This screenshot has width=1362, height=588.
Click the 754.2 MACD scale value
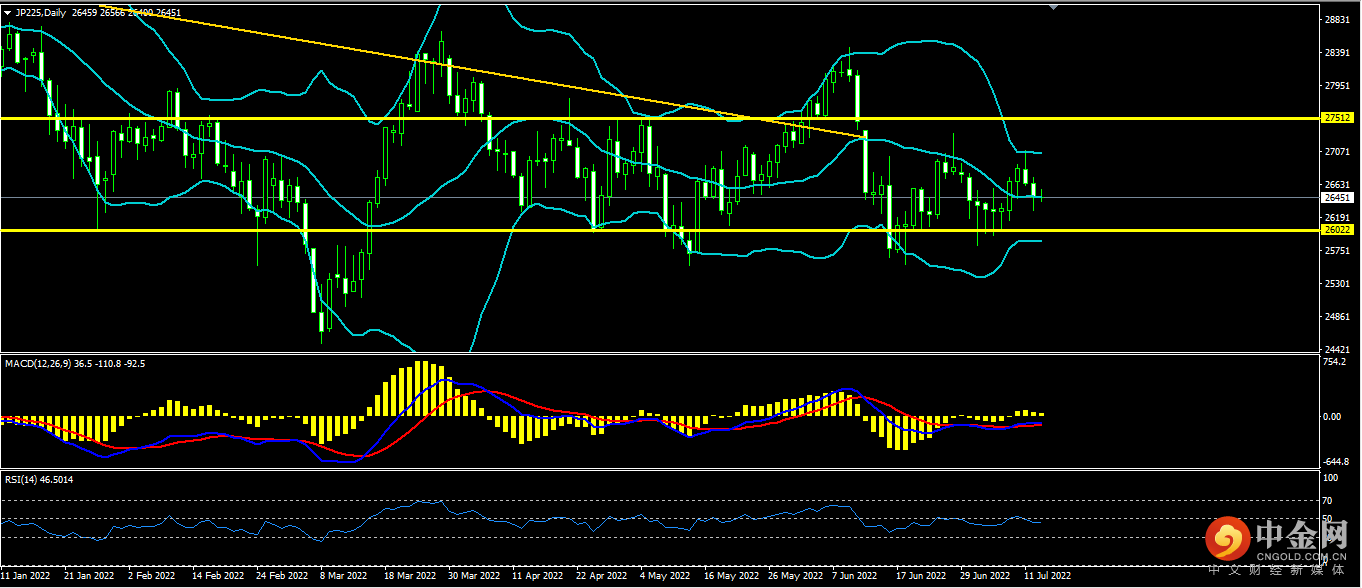click(x=1334, y=363)
